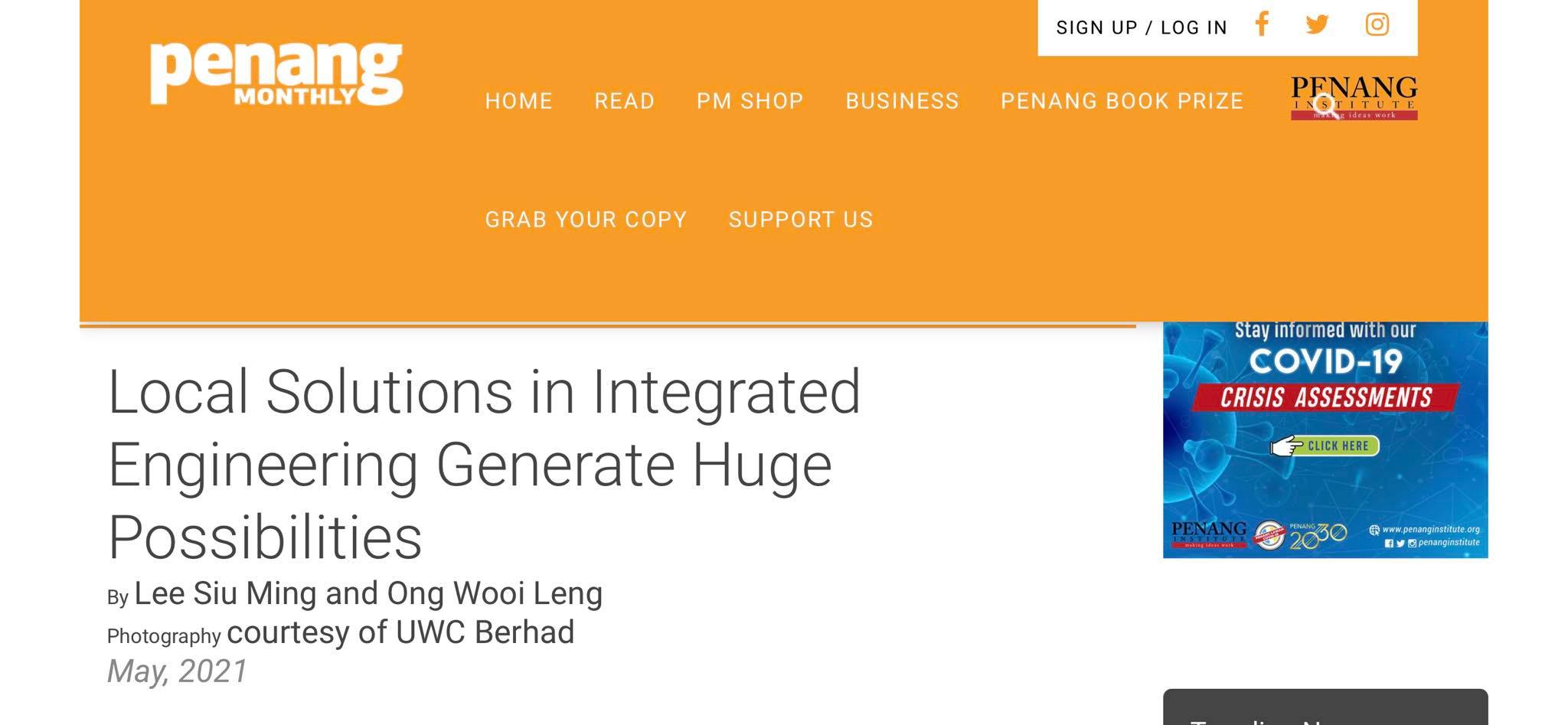This screenshot has width=1568, height=725.
Task: Click SIGN UP / LOG IN
Action: tap(1142, 28)
